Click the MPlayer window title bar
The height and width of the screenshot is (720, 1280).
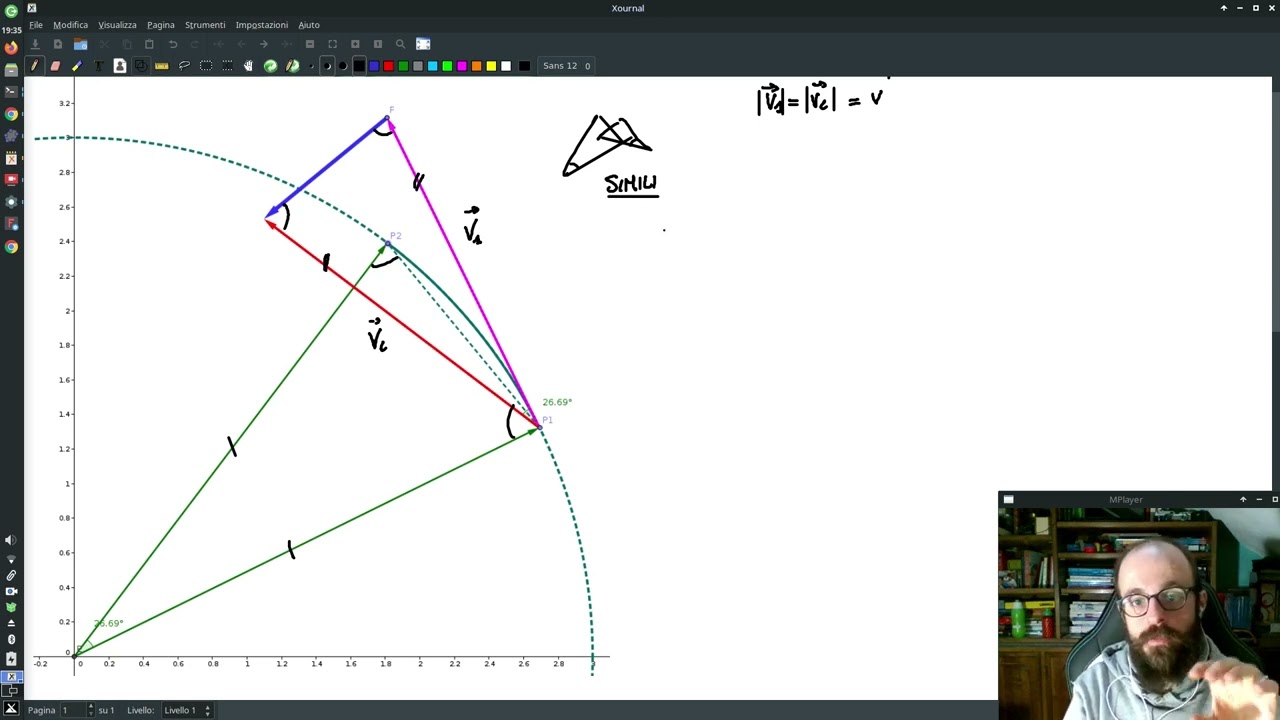click(x=1126, y=499)
